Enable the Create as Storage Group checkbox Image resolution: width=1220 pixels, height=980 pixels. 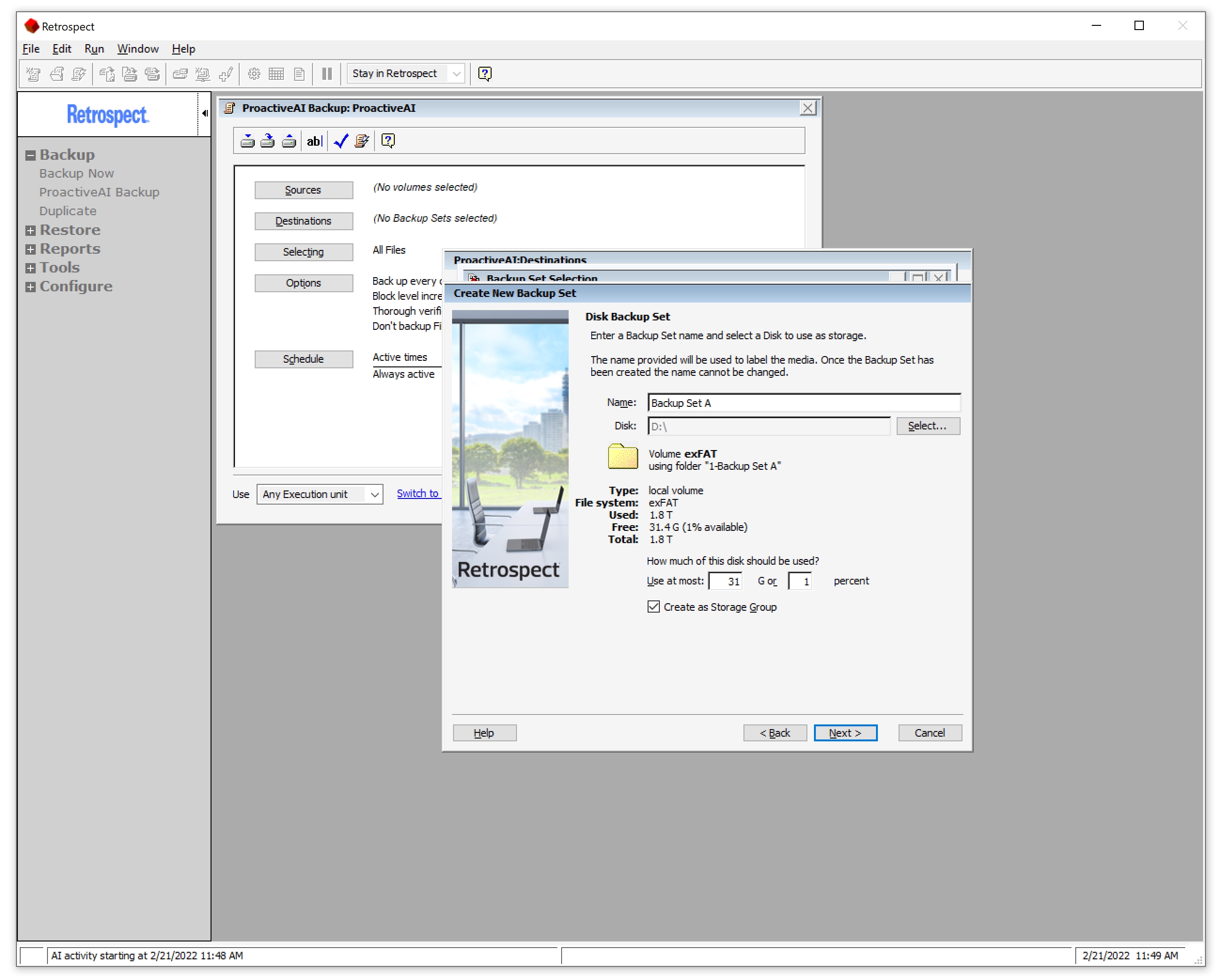(654, 607)
